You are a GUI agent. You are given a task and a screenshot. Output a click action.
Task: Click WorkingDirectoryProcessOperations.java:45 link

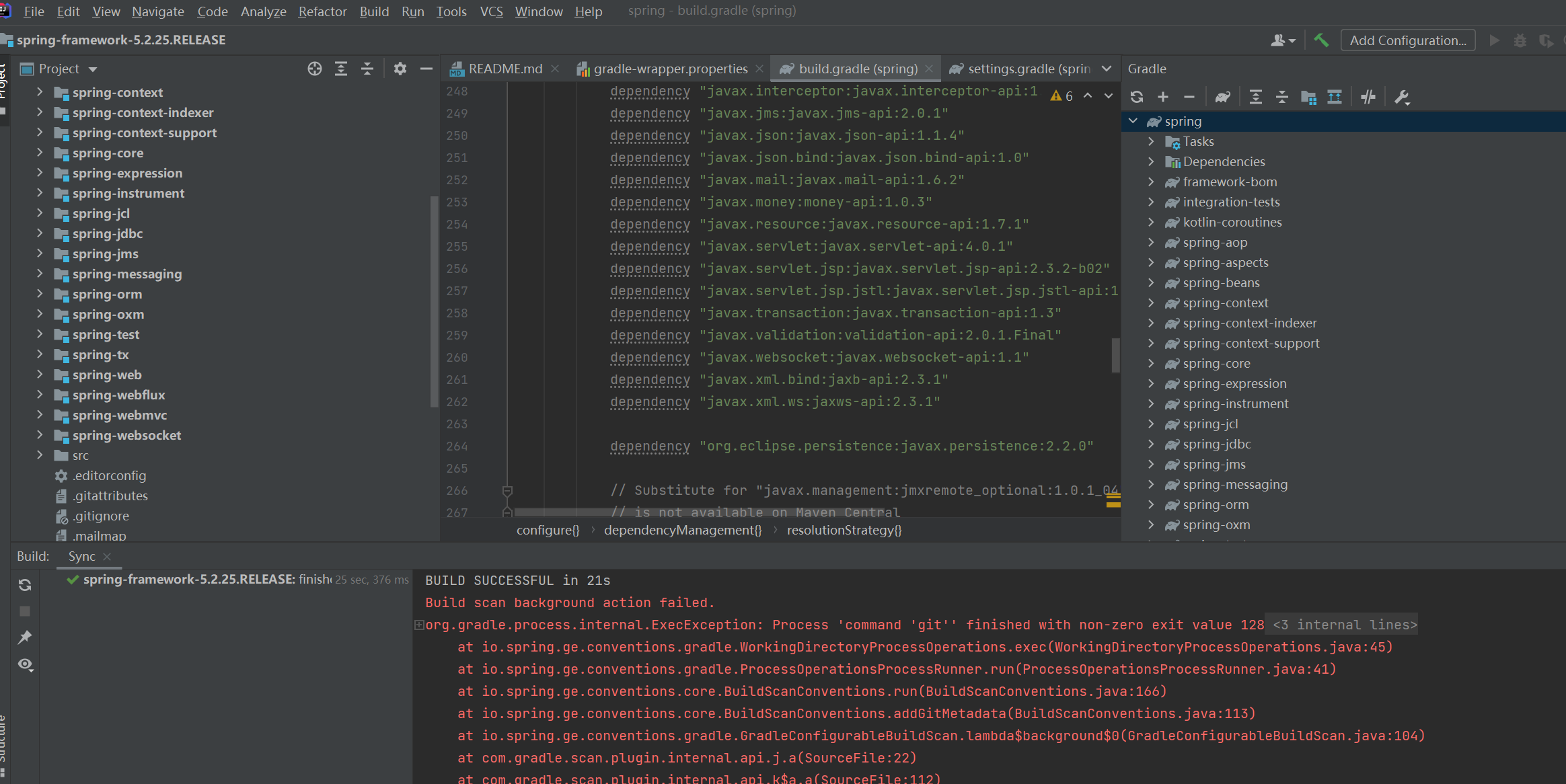[x=1220, y=647]
